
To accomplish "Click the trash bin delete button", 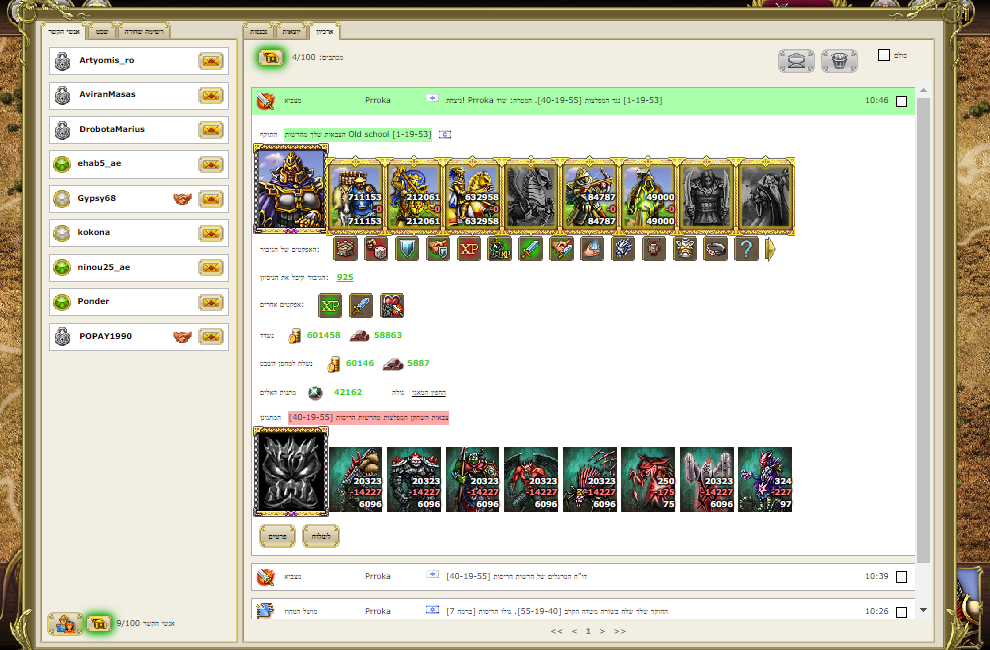I will pos(839,61).
